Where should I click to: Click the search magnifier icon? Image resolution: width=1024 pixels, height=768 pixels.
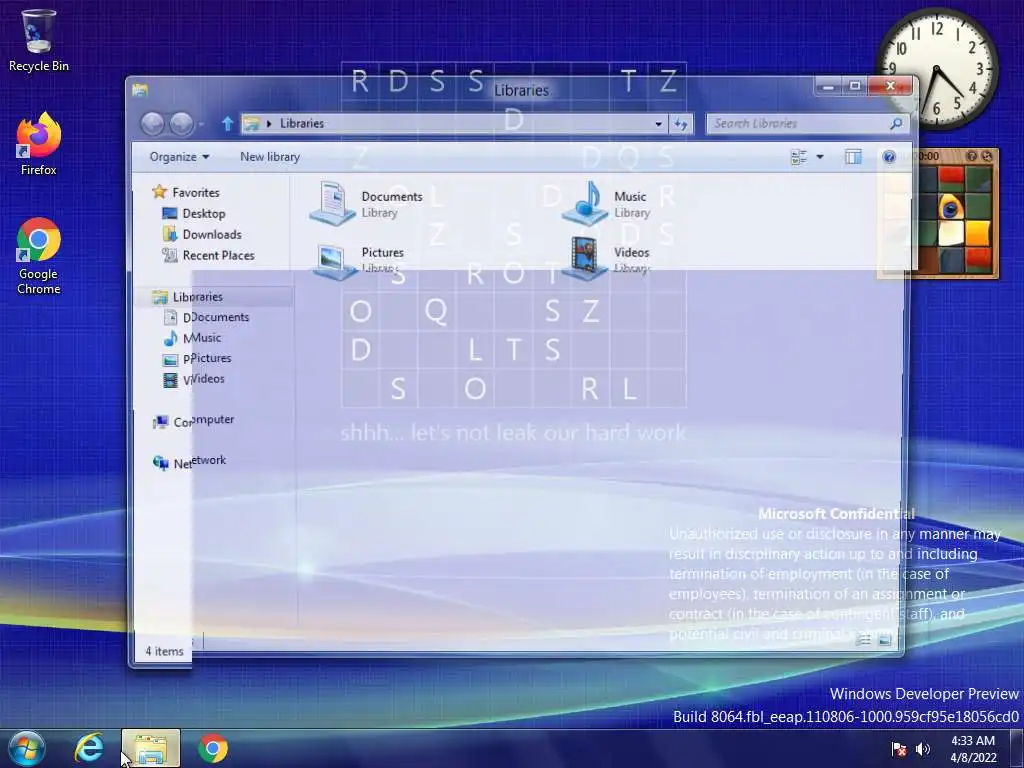(897, 123)
